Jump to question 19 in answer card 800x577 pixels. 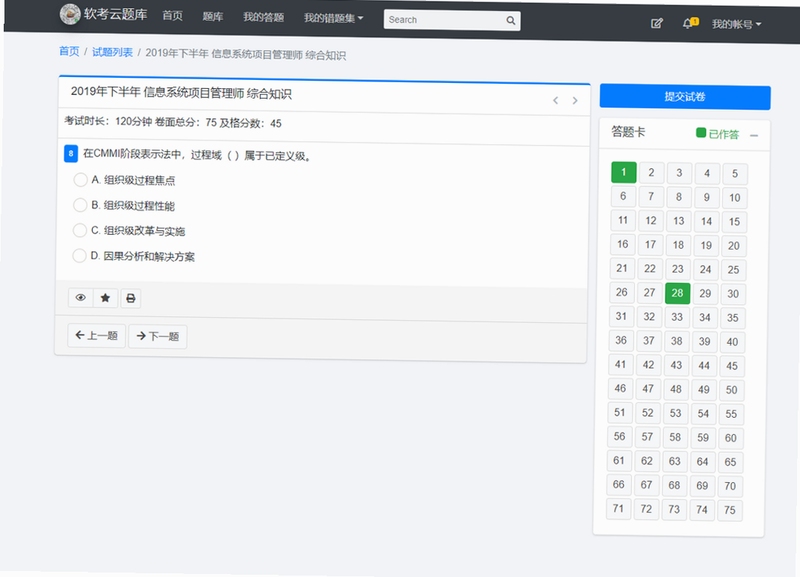tap(706, 245)
